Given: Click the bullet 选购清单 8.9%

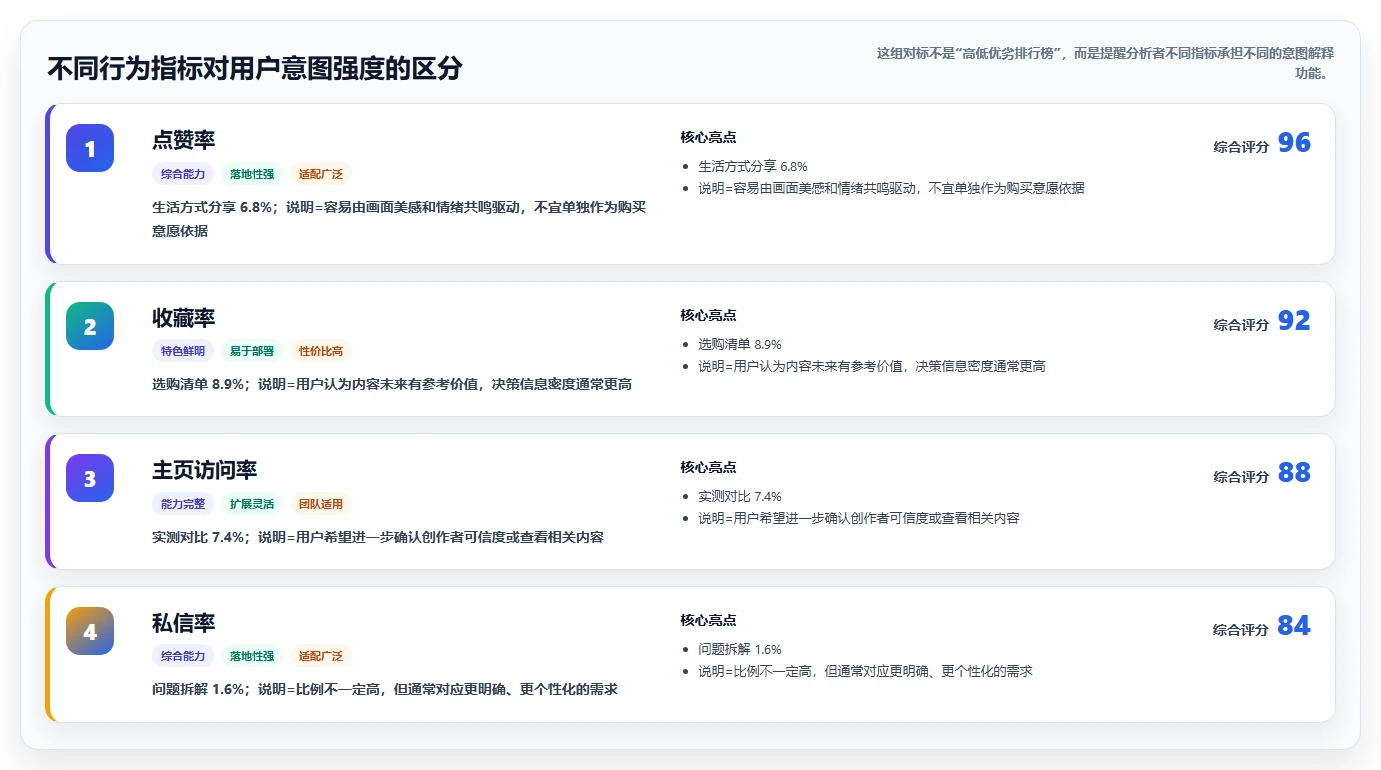Looking at the screenshot, I should [x=740, y=344].
